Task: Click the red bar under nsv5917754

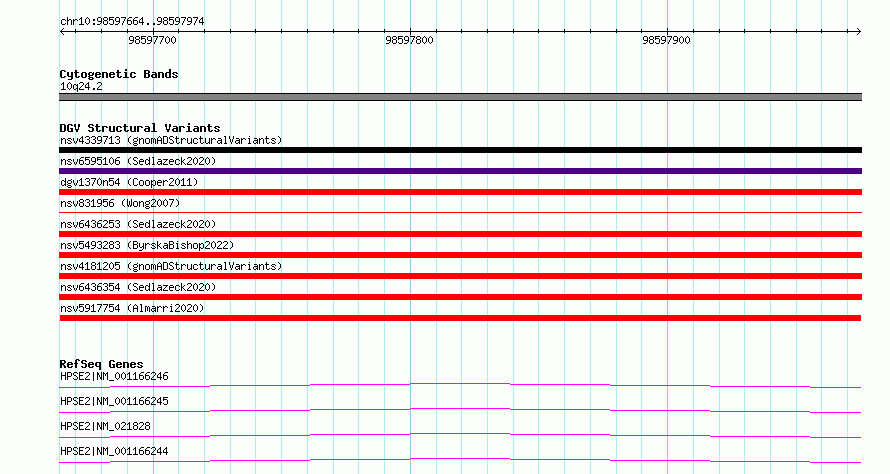Action: [x=460, y=318]
